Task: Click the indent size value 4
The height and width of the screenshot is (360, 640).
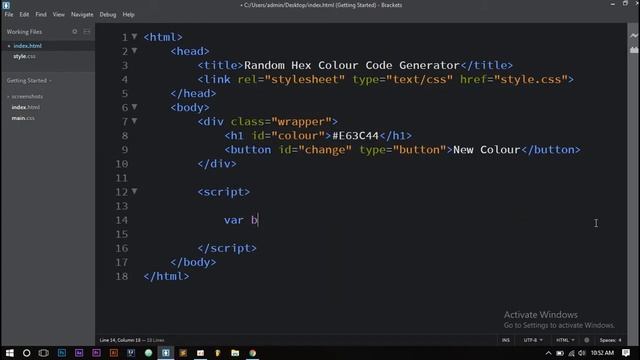Action: click(620, 340)
